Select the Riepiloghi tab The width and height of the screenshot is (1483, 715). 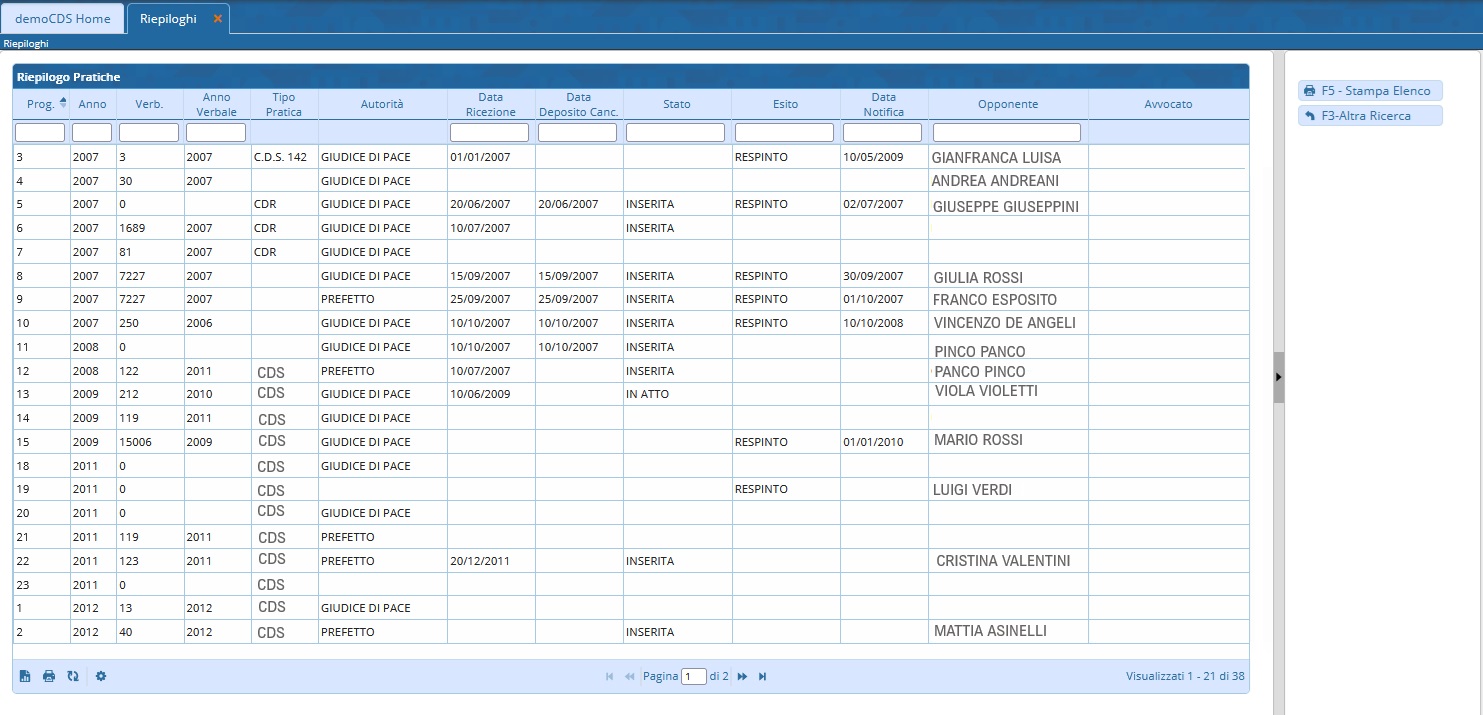tap(168, 18)
